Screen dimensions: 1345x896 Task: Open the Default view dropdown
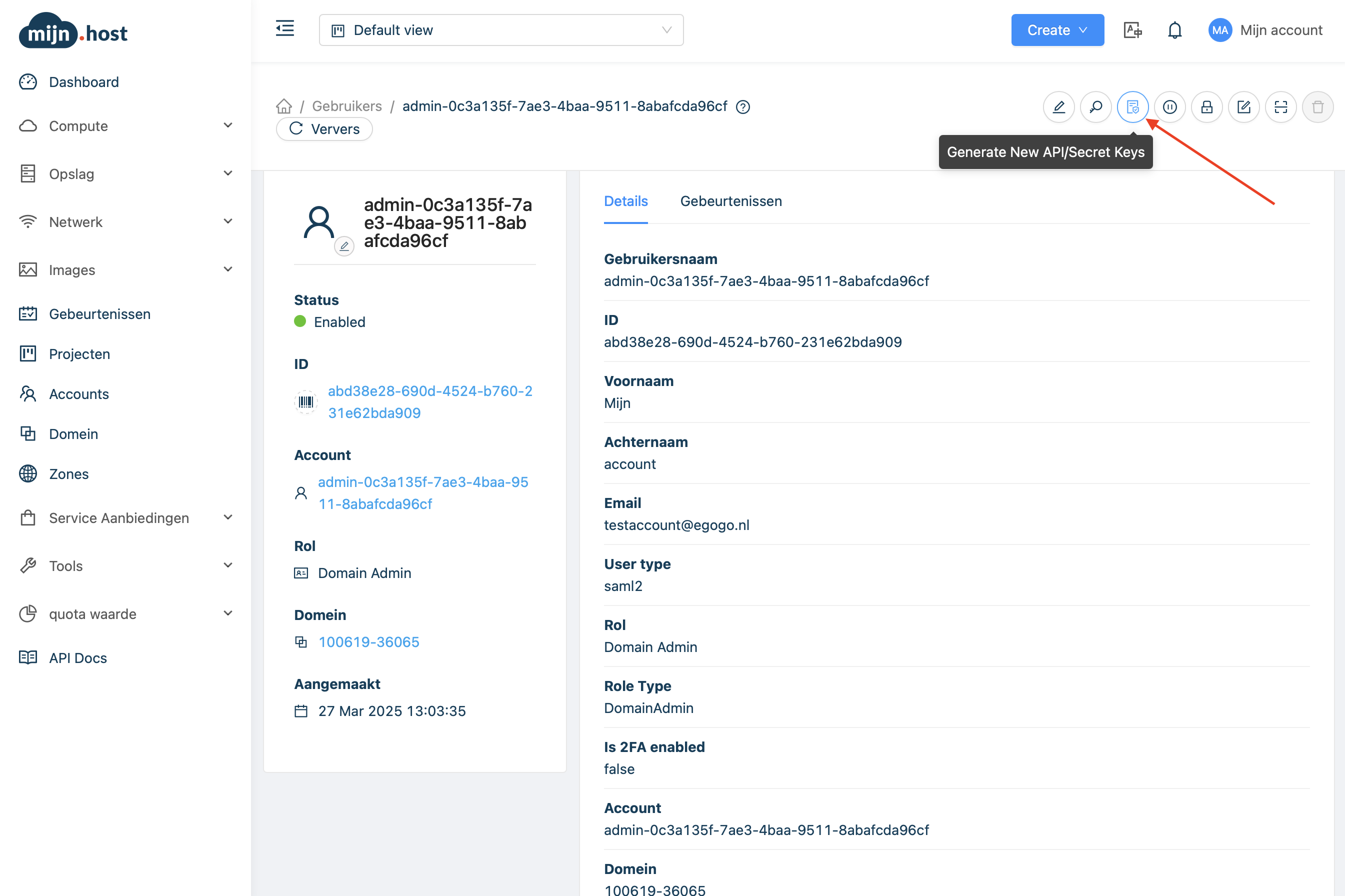pyautogui.click(x=501, y=29)
